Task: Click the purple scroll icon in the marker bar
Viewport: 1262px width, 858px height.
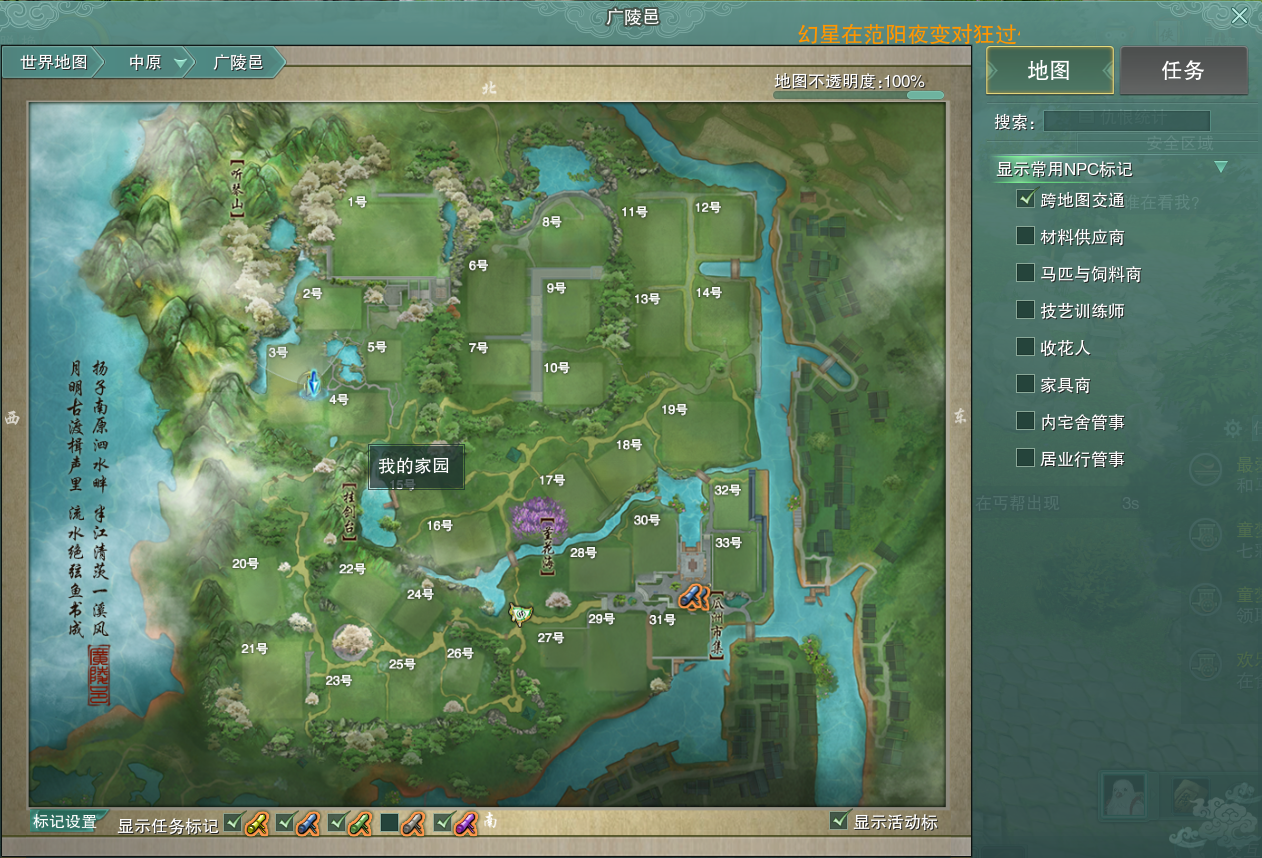Action: click(466, 824)
